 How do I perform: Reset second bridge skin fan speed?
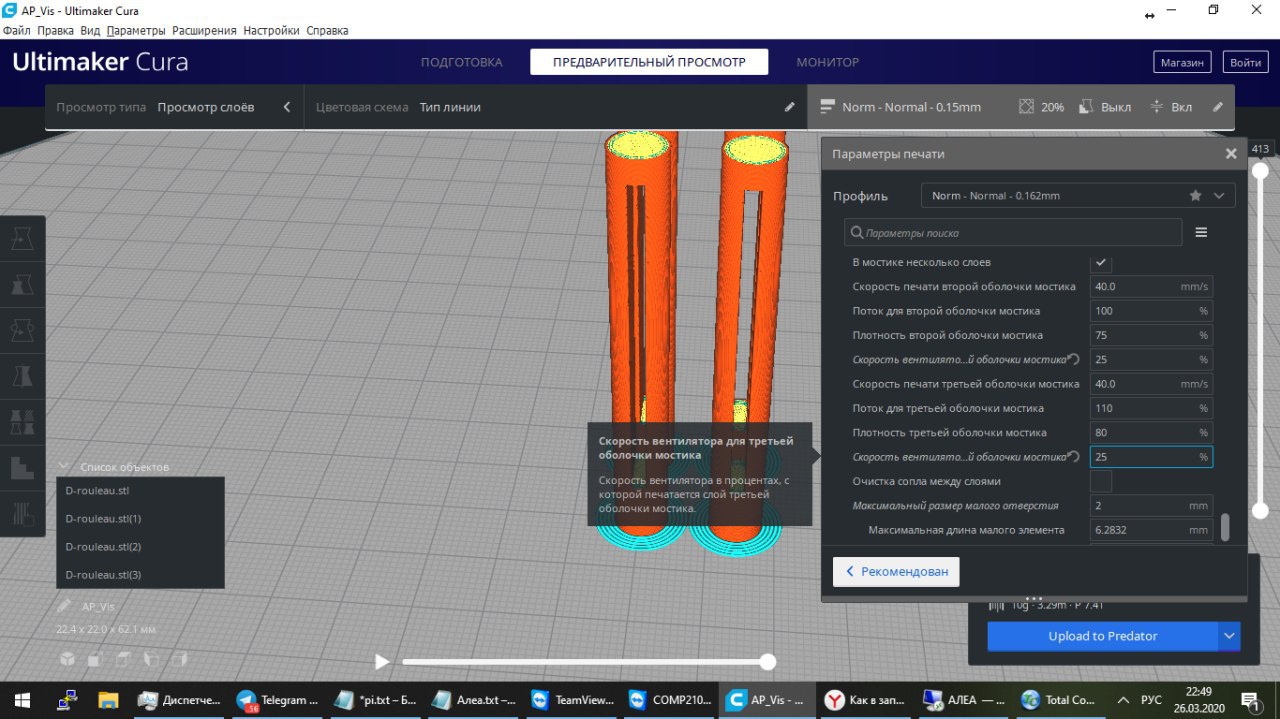[1073, 359]
